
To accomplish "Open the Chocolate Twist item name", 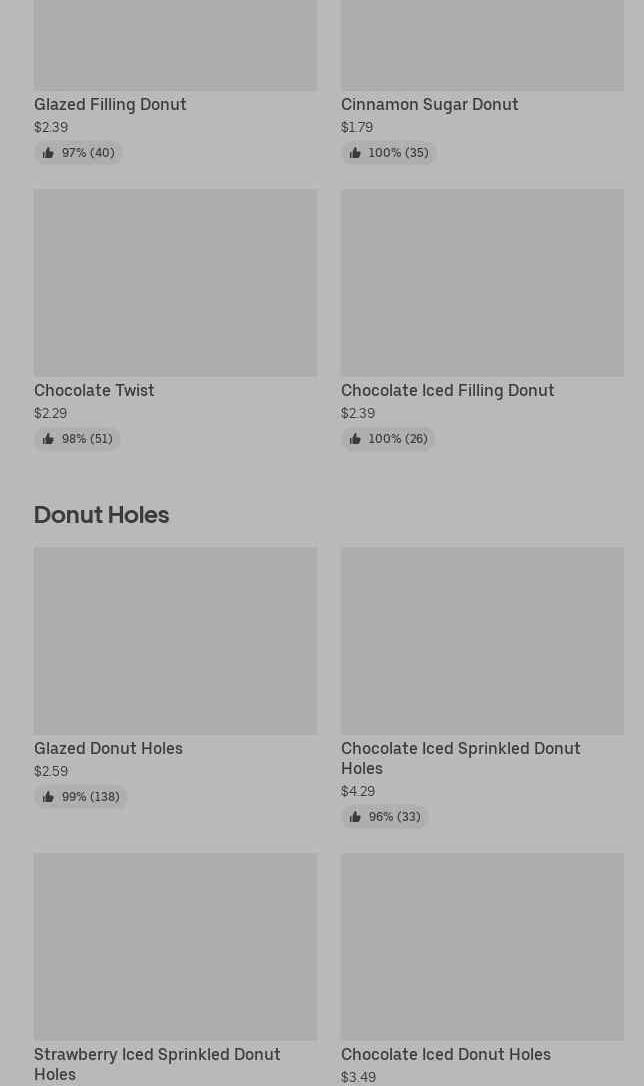I will 94,390.
